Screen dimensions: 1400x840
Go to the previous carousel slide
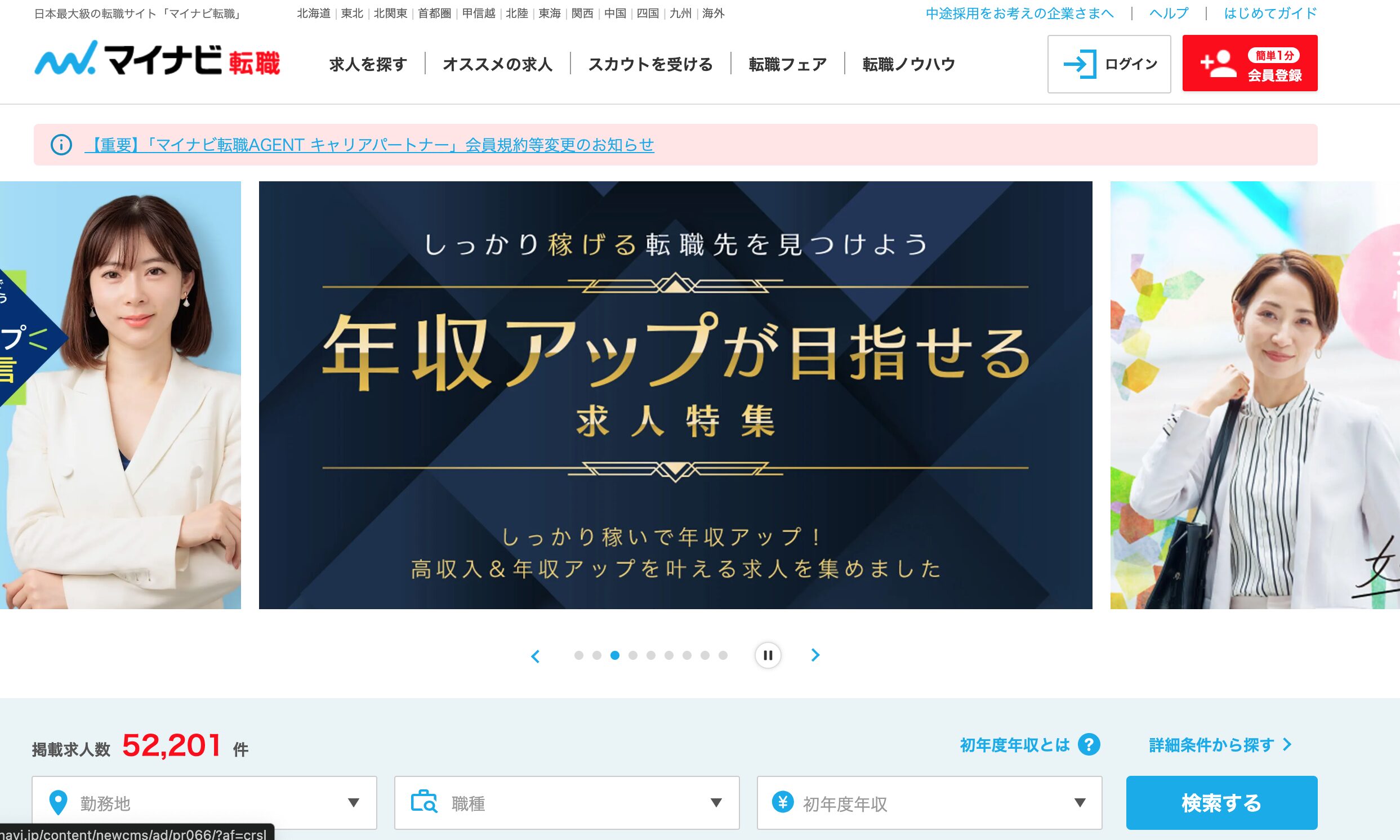pos(535,656)
